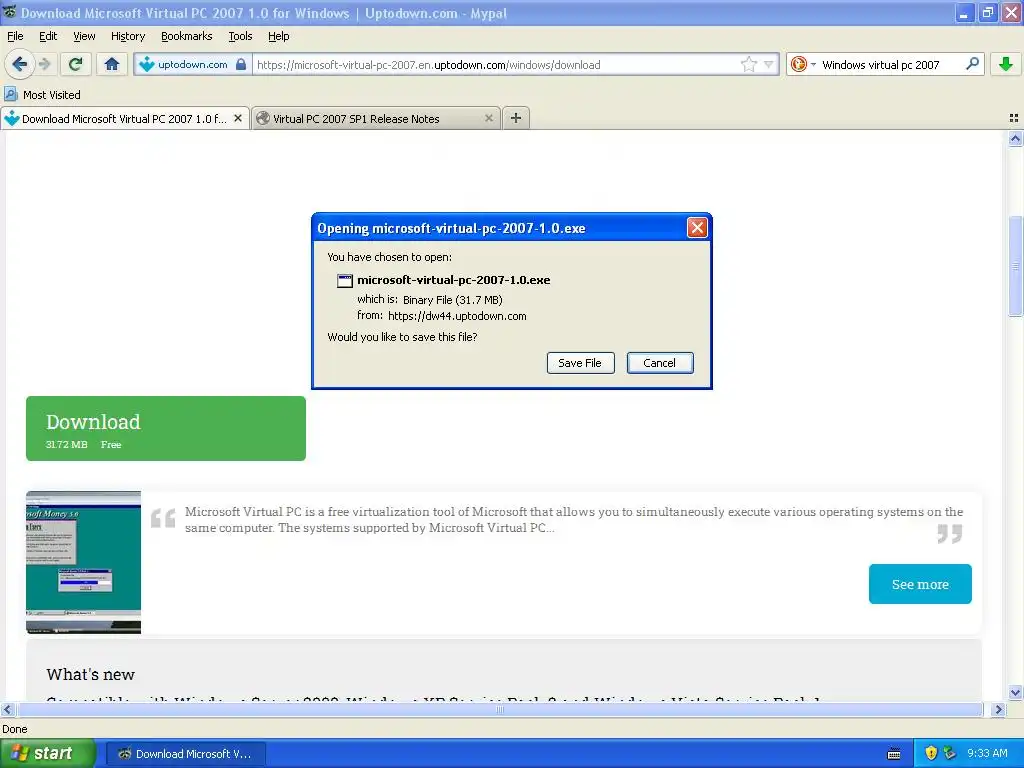The width and height of the screenshot is (1024, 768).
Task: Click the source text https://dw44.uptodown.com
Action: [x=457, y=316]
